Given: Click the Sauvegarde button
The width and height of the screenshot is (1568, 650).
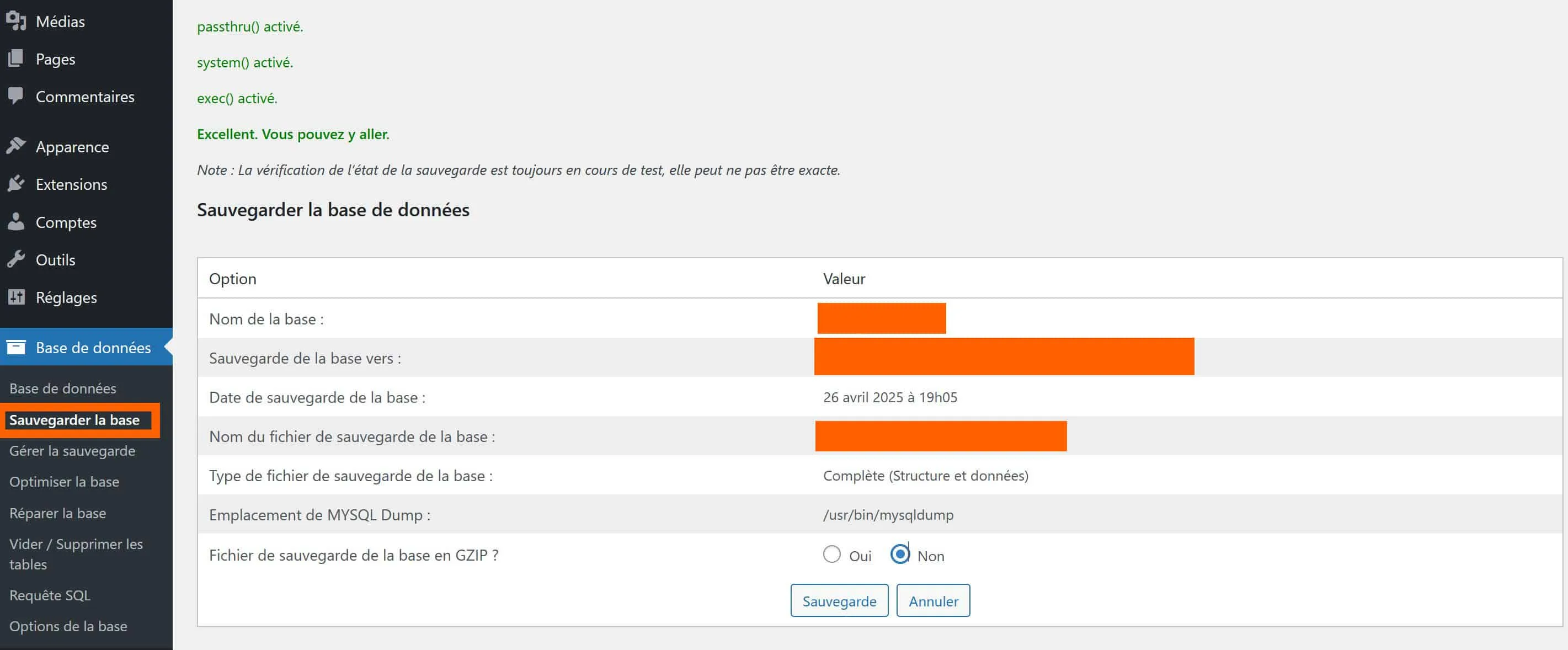Looking at the screenshot, I should pyautogui.click(x=839, y=601).
